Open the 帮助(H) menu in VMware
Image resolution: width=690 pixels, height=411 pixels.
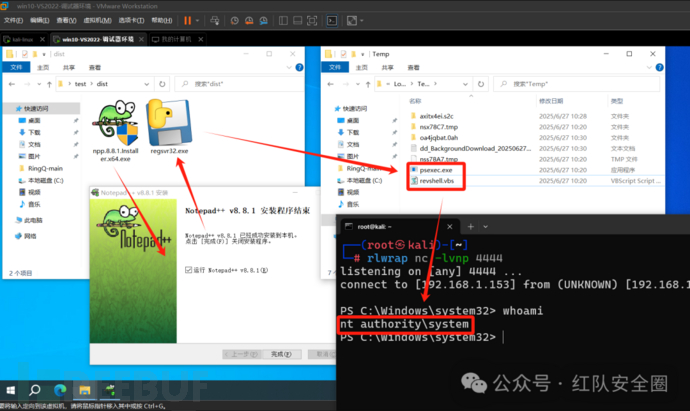pyautogui.click(x=161, y=20)
